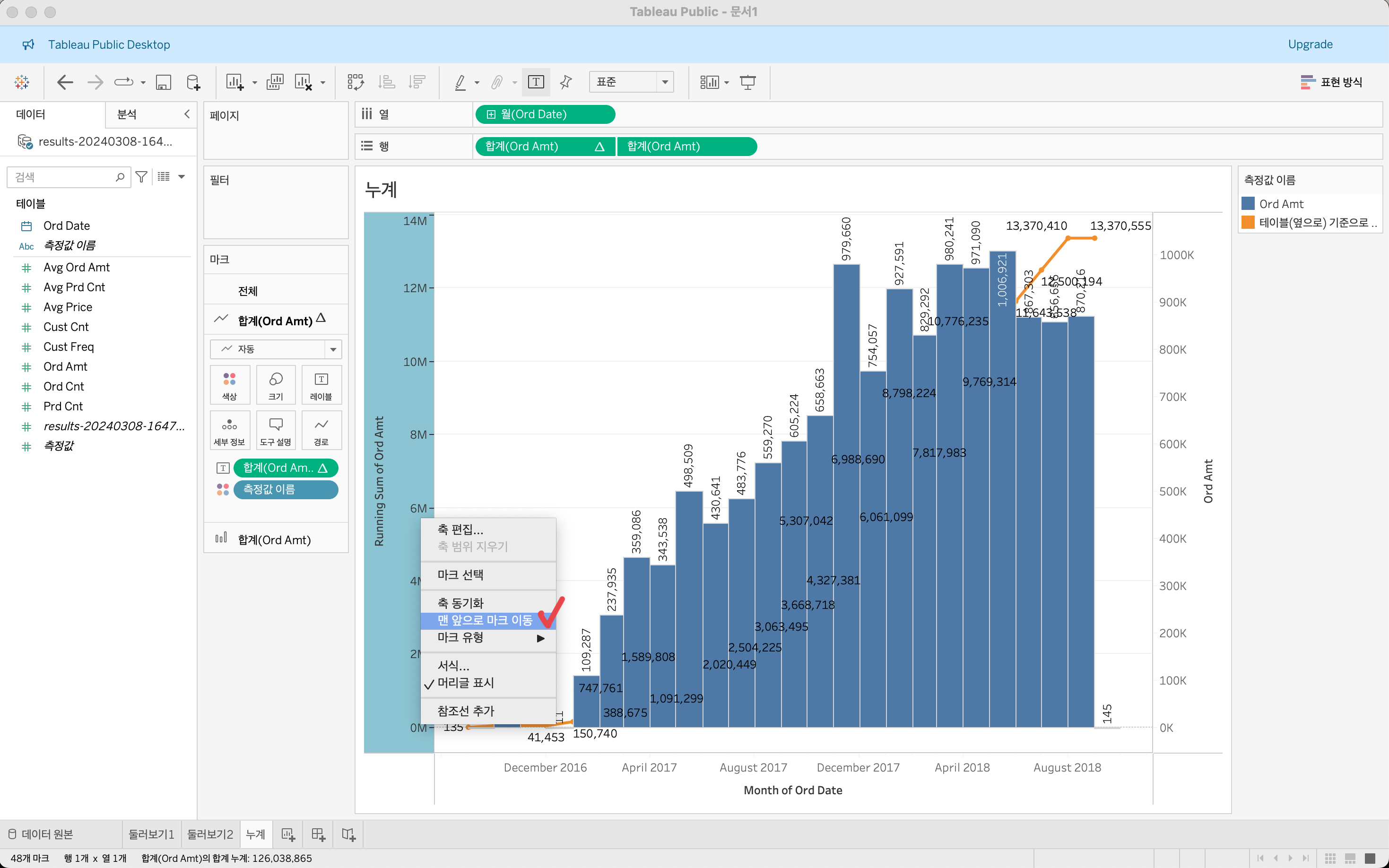Click the save workbook icon
The width and height of the screenshot is (1389, 868).
tap(163, 82)
